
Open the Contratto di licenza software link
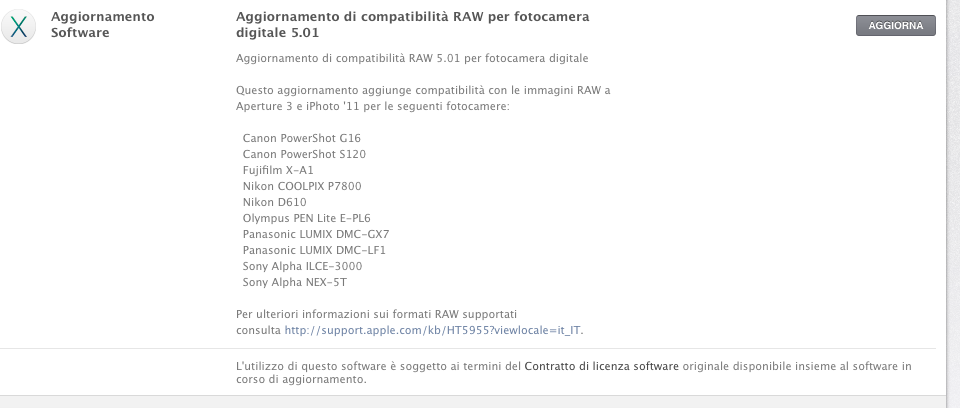coord(601,366)
